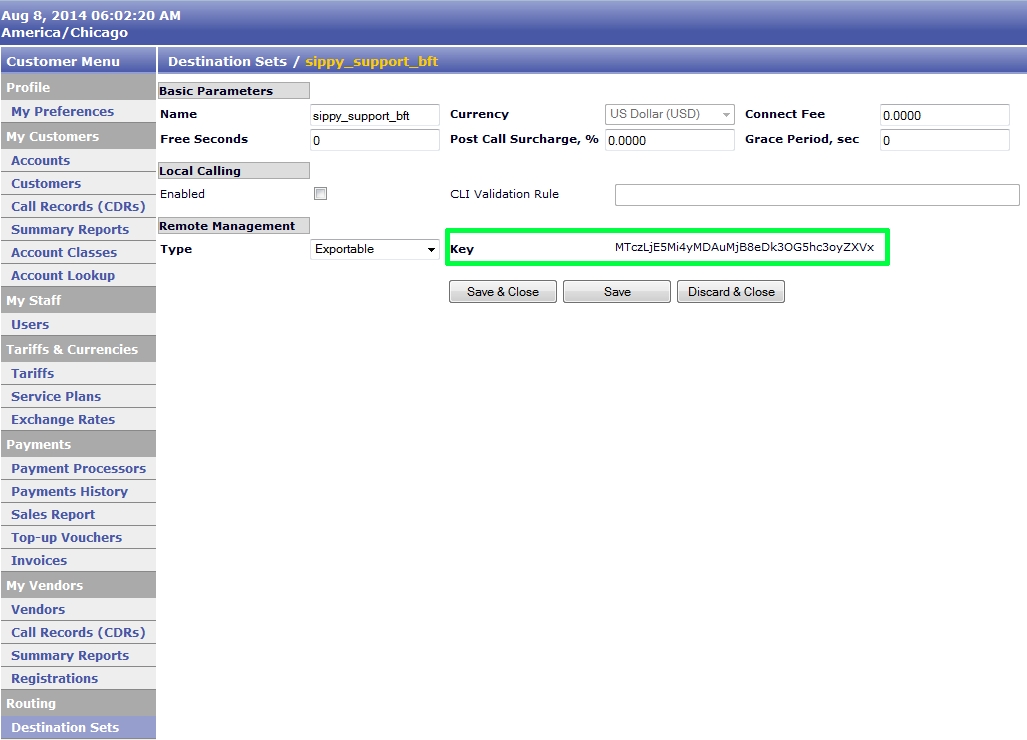Select the Free Seconds value field

[x=374, y=139]
